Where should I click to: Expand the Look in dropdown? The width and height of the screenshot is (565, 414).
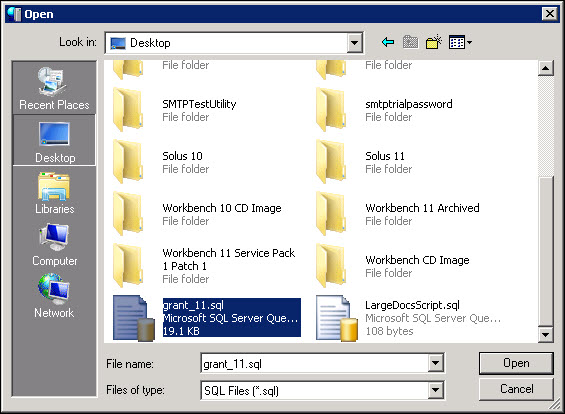(355, 43)
